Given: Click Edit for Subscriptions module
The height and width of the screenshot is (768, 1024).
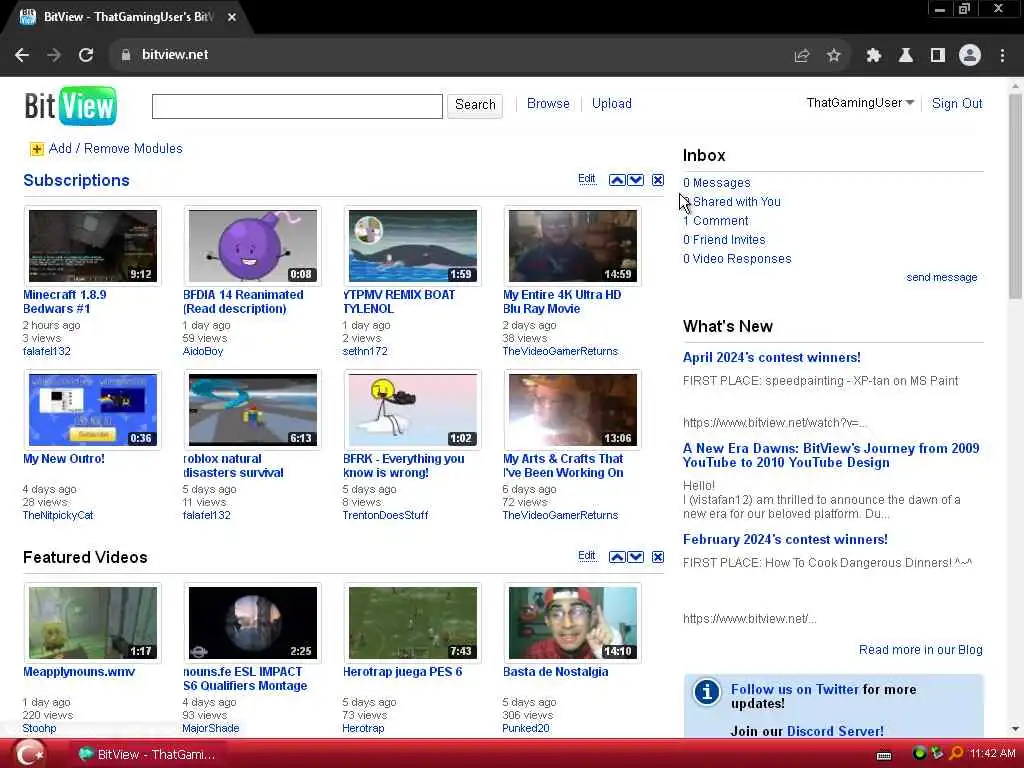Looking at the screenshot, I should pyautogui.click(x=586, y=179).
